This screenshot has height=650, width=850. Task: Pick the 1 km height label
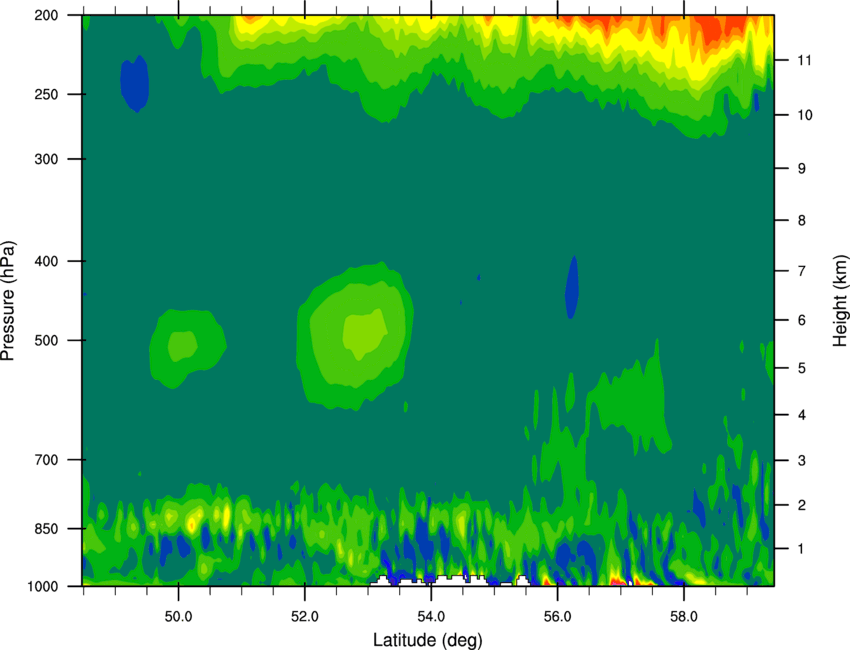[802, 549]
